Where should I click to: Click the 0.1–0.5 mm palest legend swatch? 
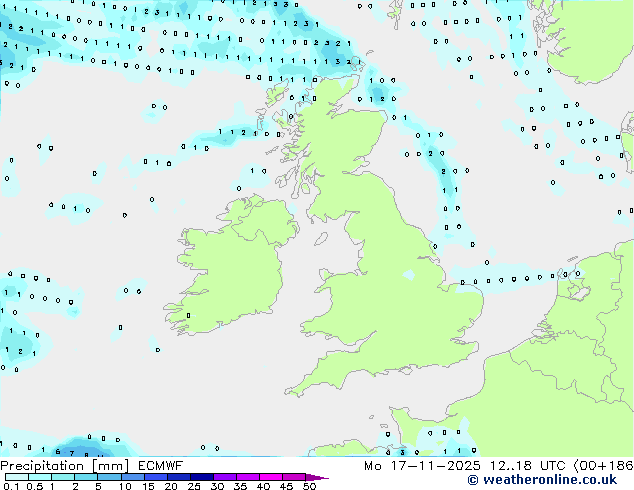click(x=17, y=477)
